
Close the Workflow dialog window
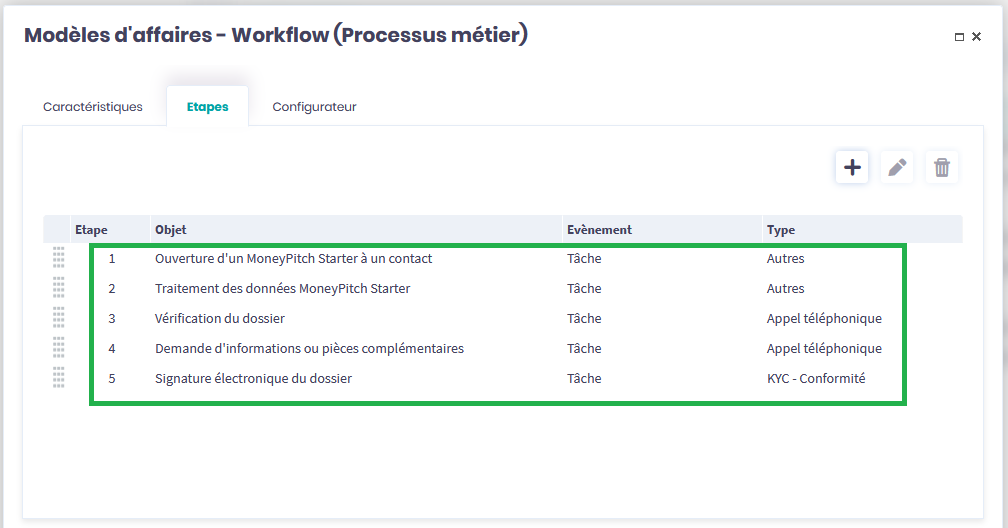click(x=977, y=37)
